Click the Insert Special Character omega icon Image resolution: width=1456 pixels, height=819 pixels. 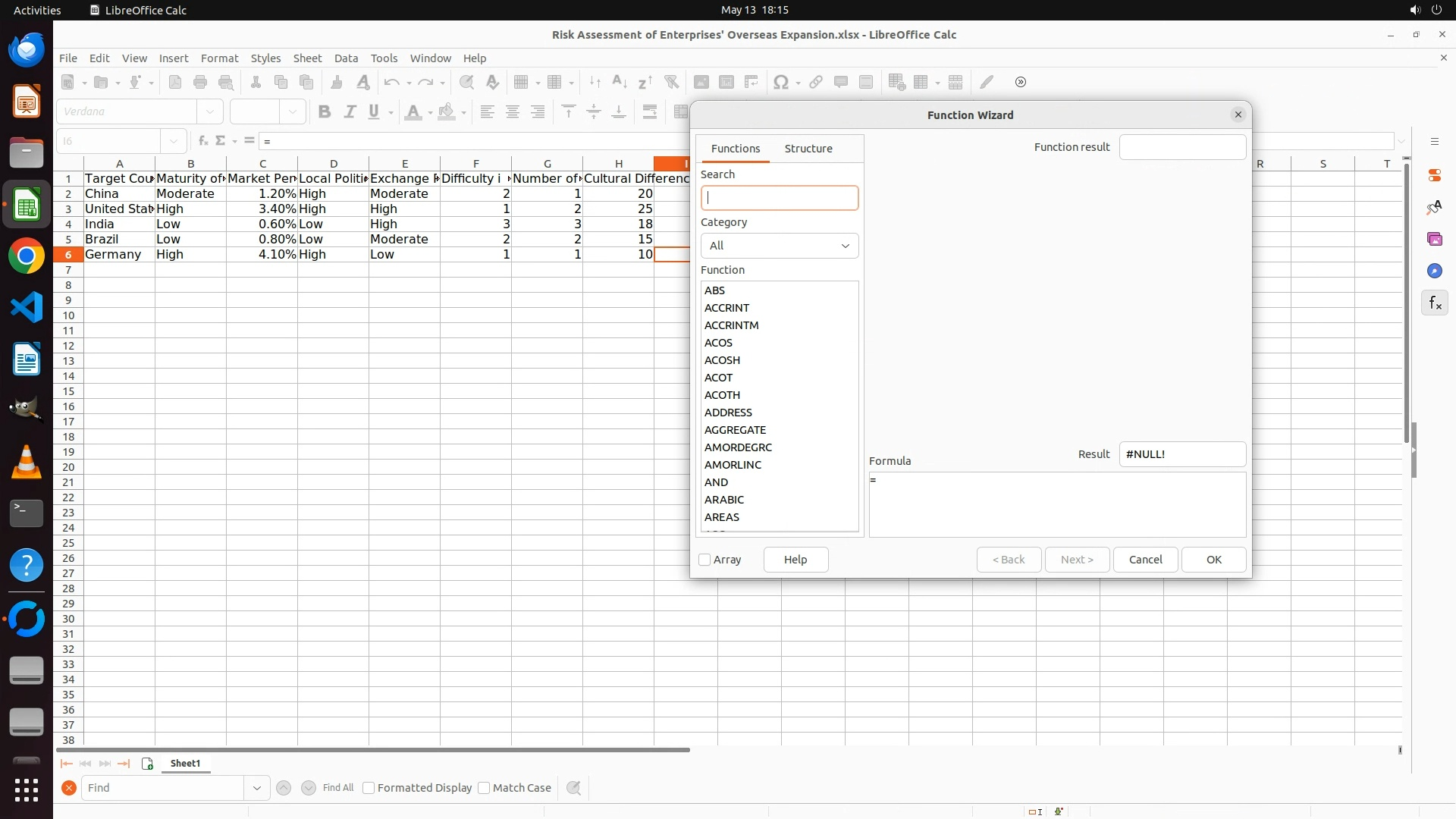[780, 82]
